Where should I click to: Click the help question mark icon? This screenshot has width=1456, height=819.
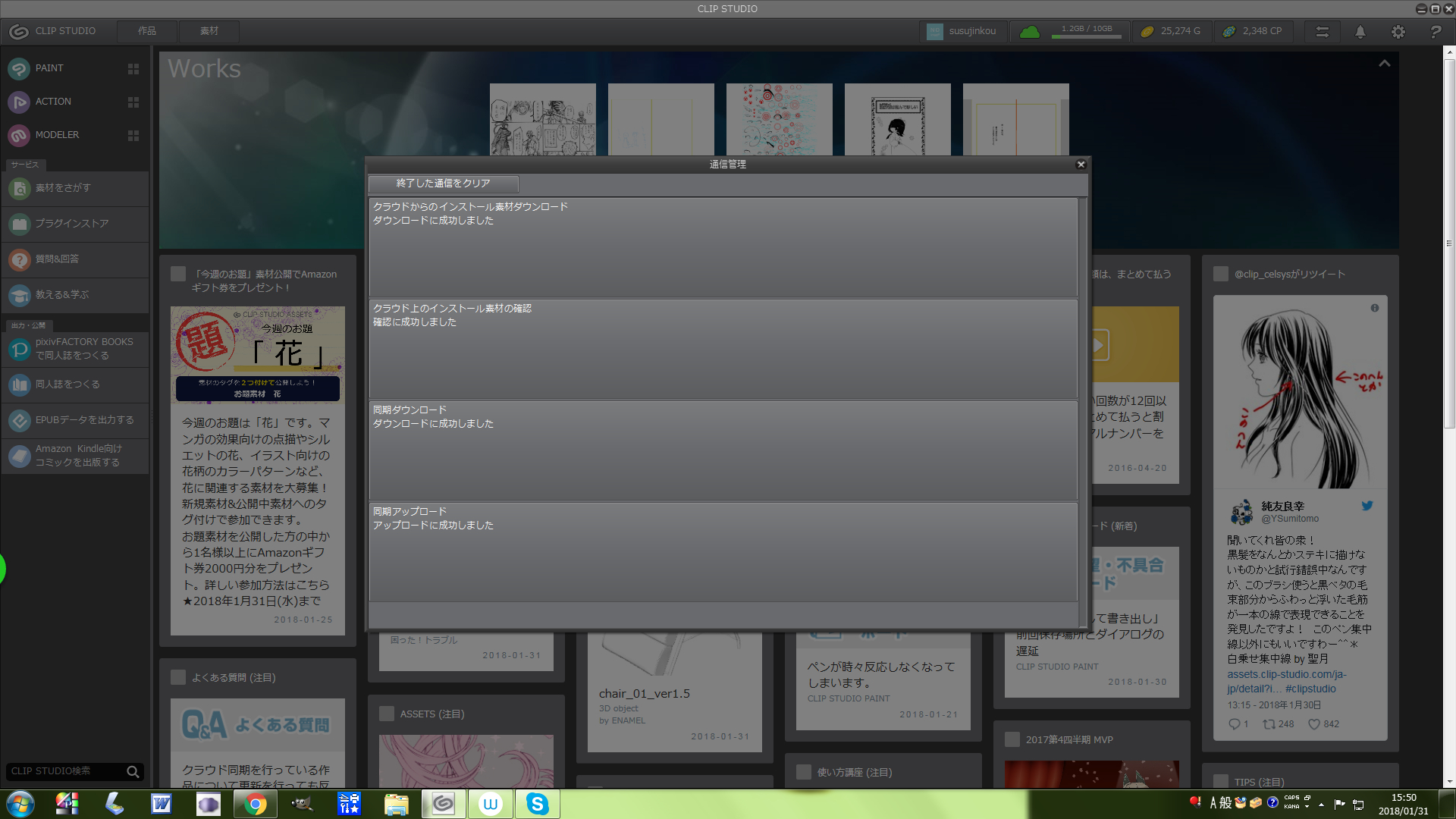(1435, 31)
